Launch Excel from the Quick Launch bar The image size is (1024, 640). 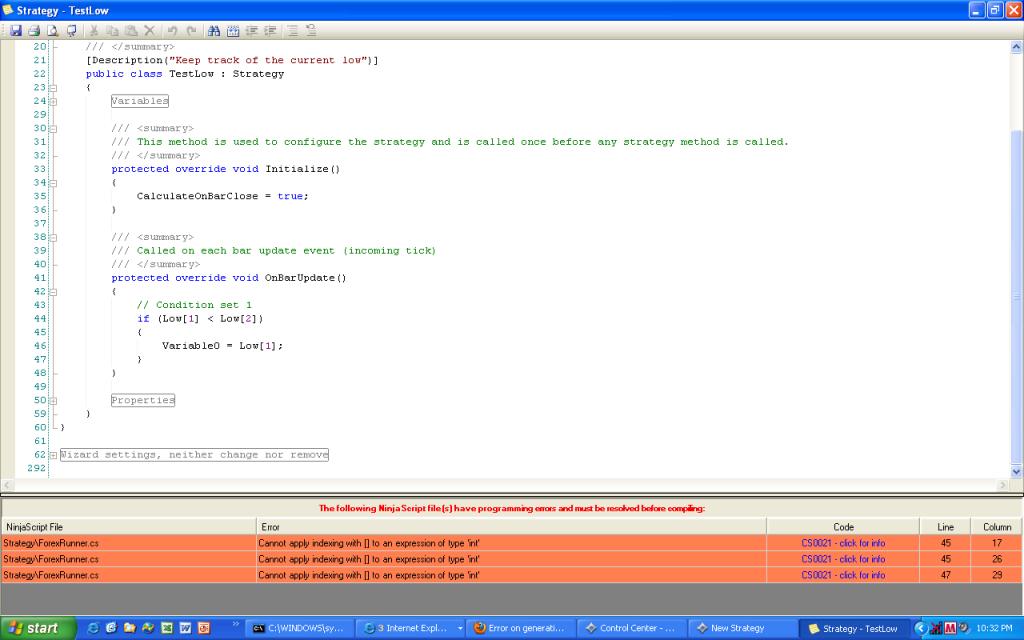(167, 628)
